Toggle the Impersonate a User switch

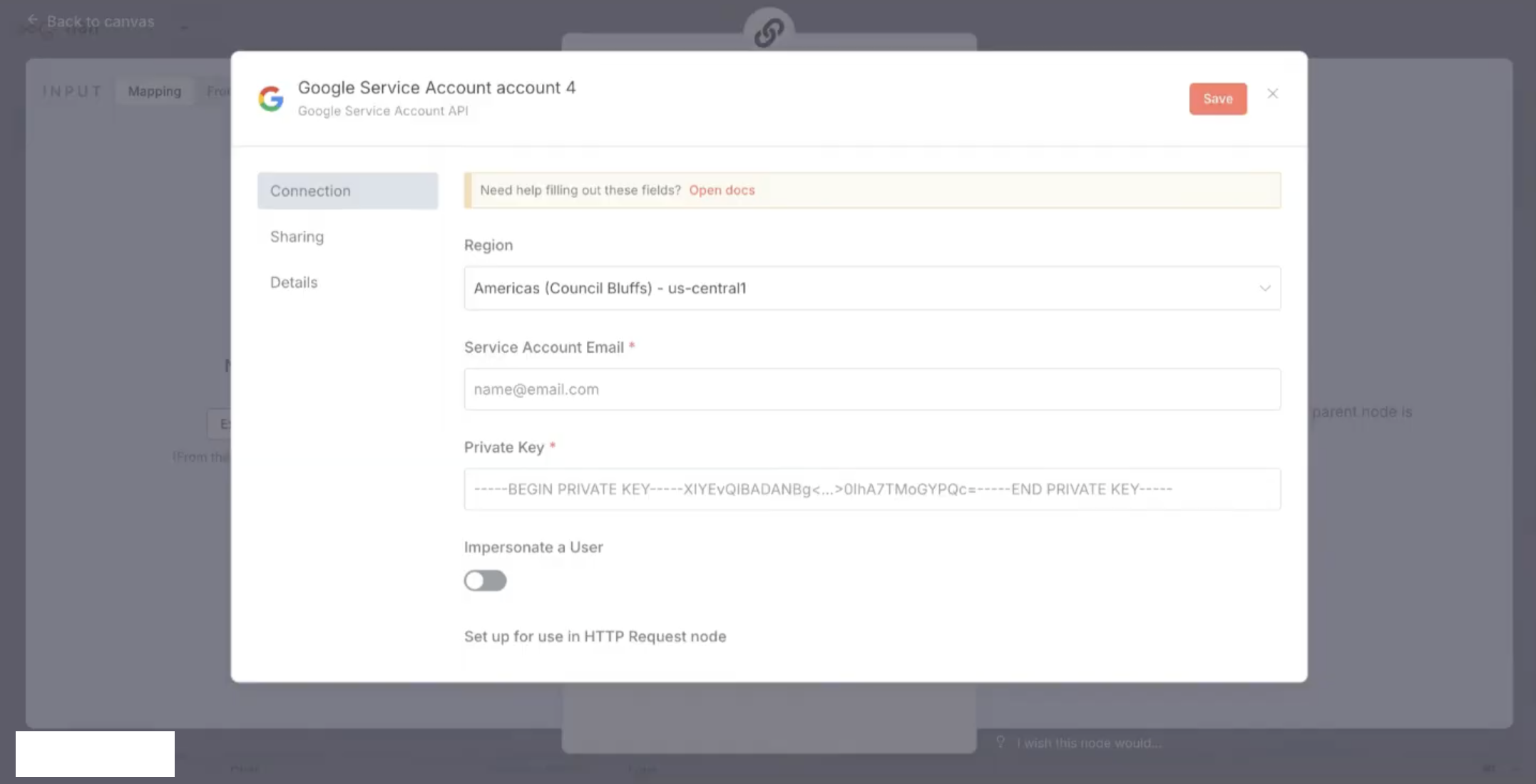tap(485, 581)
